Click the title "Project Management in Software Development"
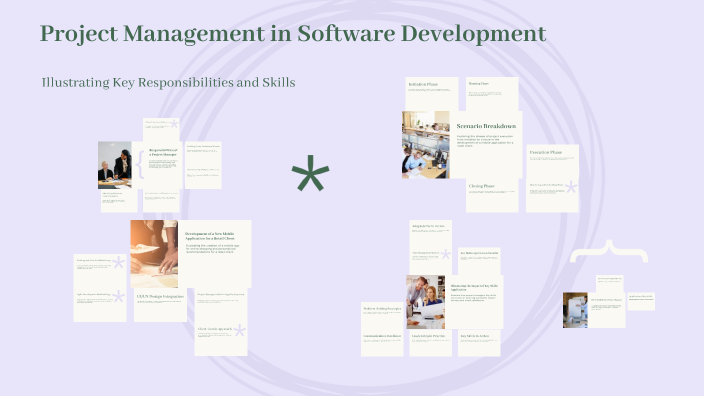 293,34
